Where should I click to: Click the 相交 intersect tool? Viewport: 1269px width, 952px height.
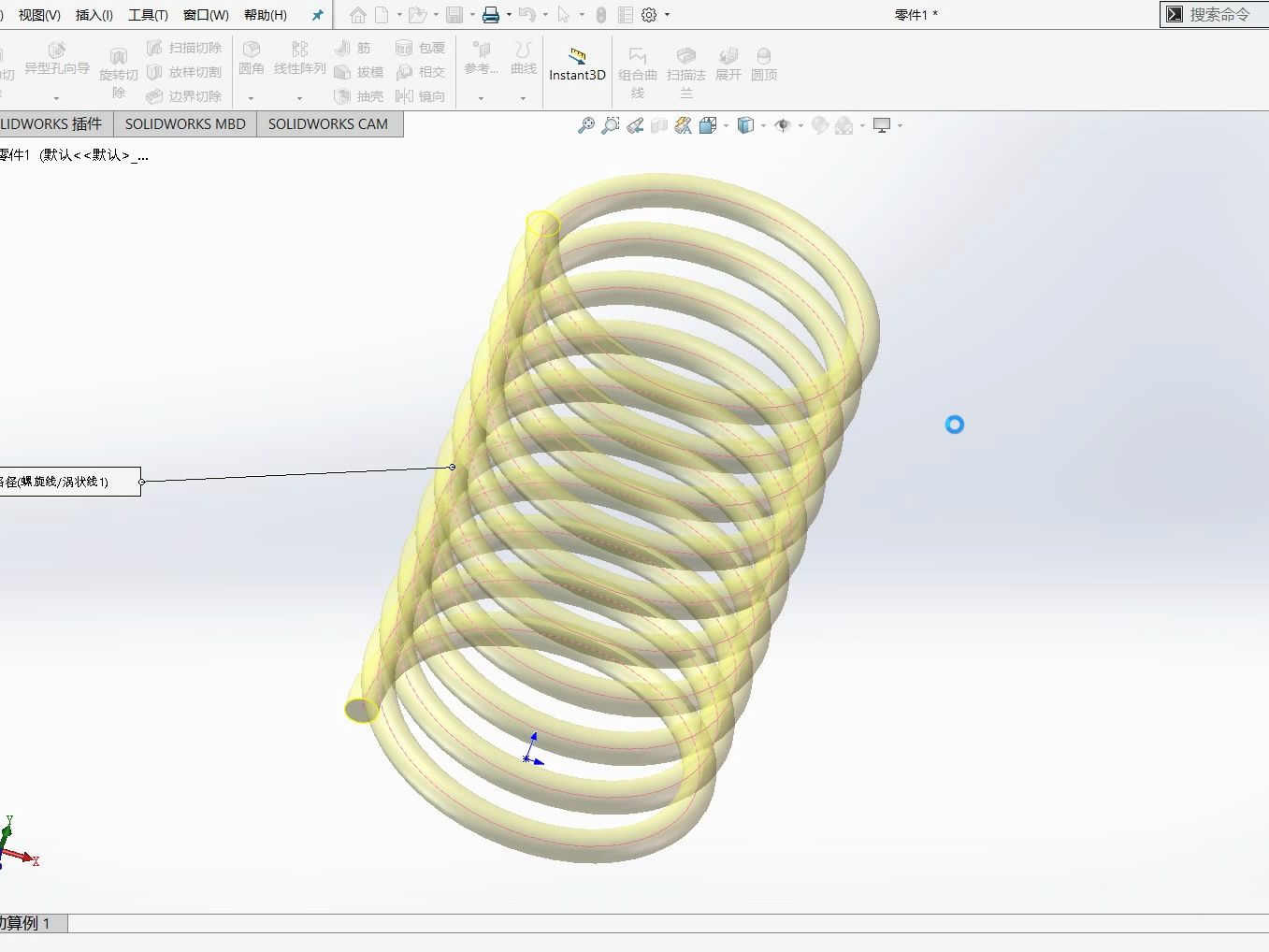(x=421, y=72)
